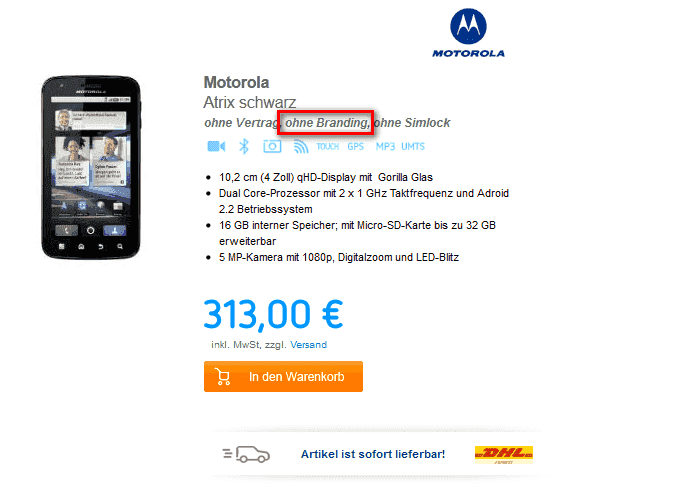The width and height of the screenshot is (674, 498).
Task: Click the Atrix schwarz subtitle
Action: (250, 102)
